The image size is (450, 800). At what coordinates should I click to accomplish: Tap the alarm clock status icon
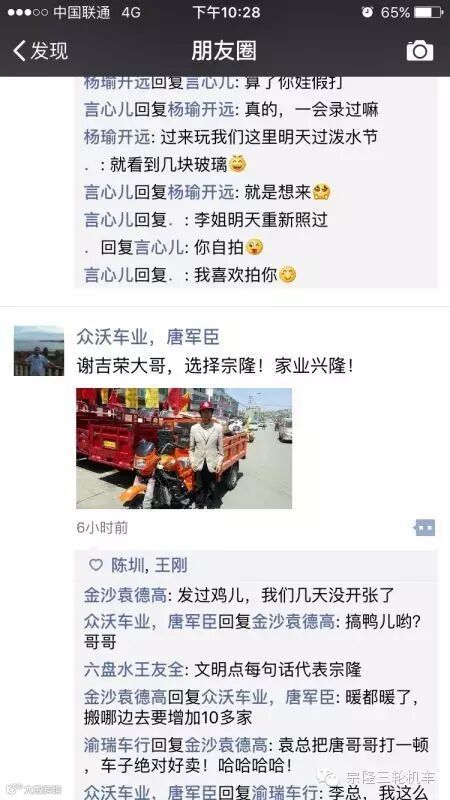pos(367,13)
